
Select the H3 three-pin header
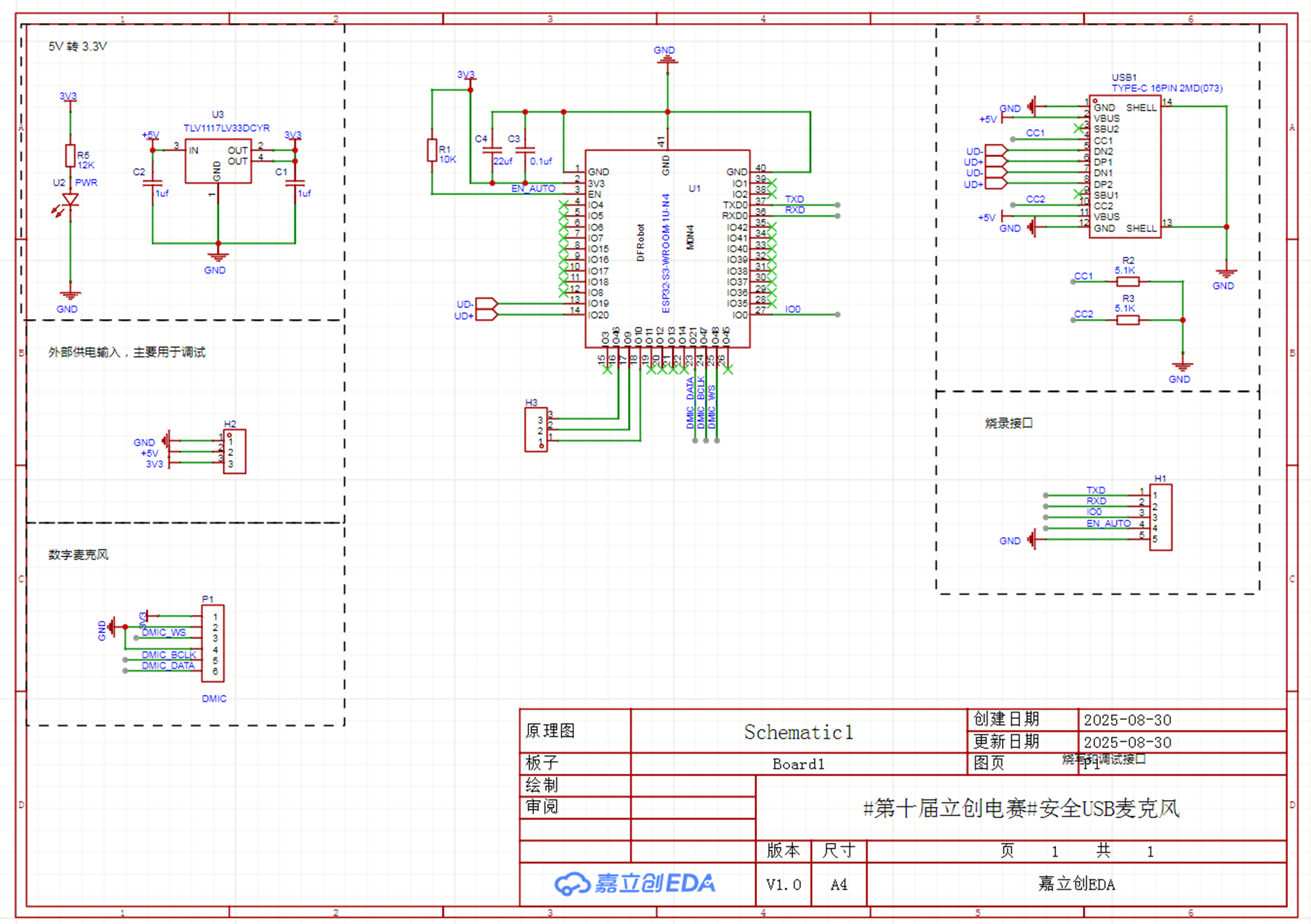[x=536, y=429]
